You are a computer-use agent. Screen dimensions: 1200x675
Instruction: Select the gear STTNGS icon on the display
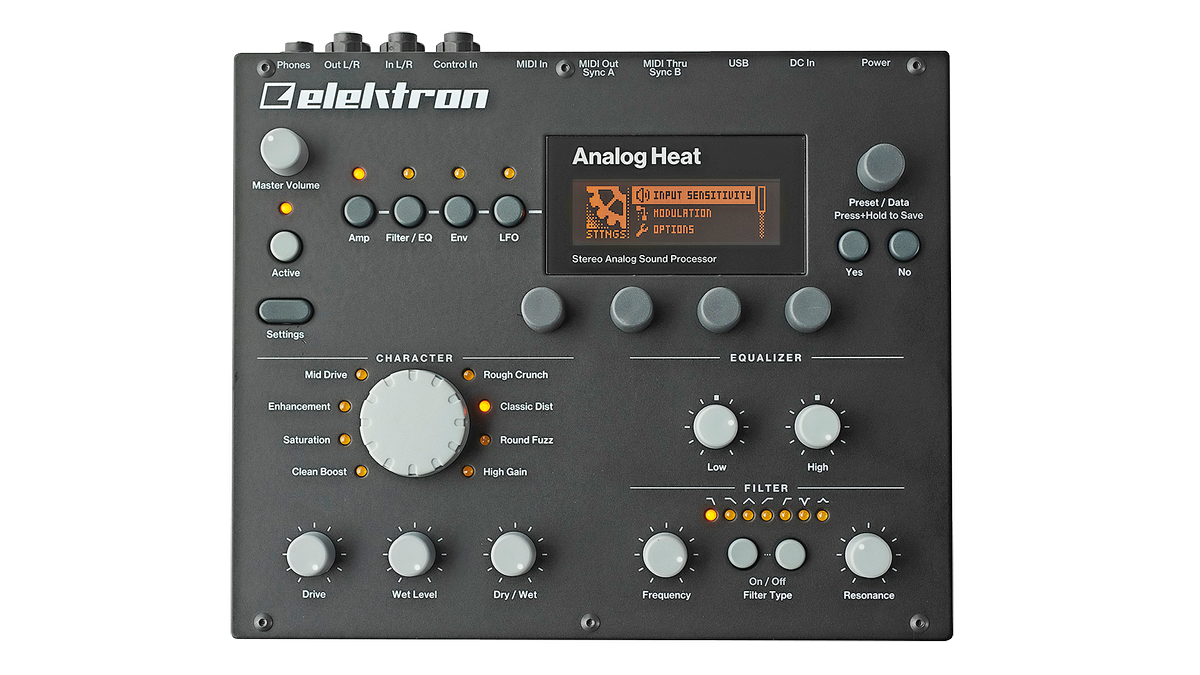click(x=605, y=210)
